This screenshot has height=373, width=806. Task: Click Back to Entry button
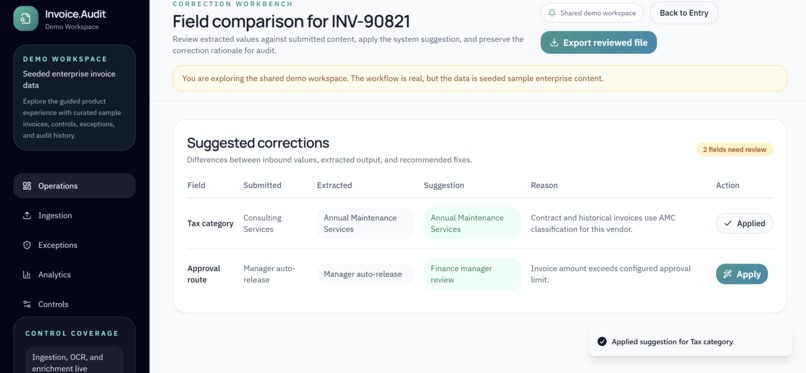point(684,13)
